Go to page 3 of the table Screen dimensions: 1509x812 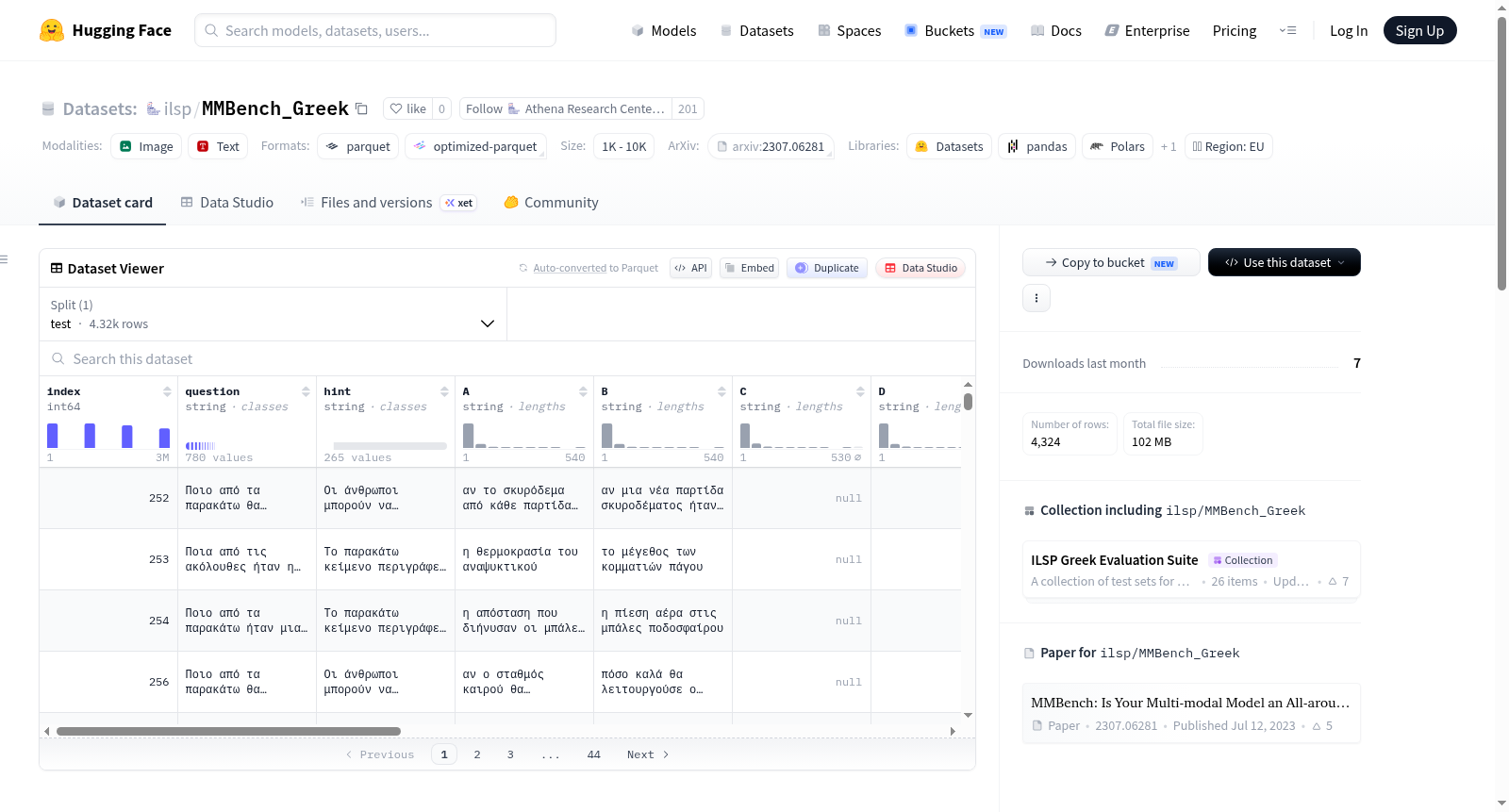click(510, 754)
